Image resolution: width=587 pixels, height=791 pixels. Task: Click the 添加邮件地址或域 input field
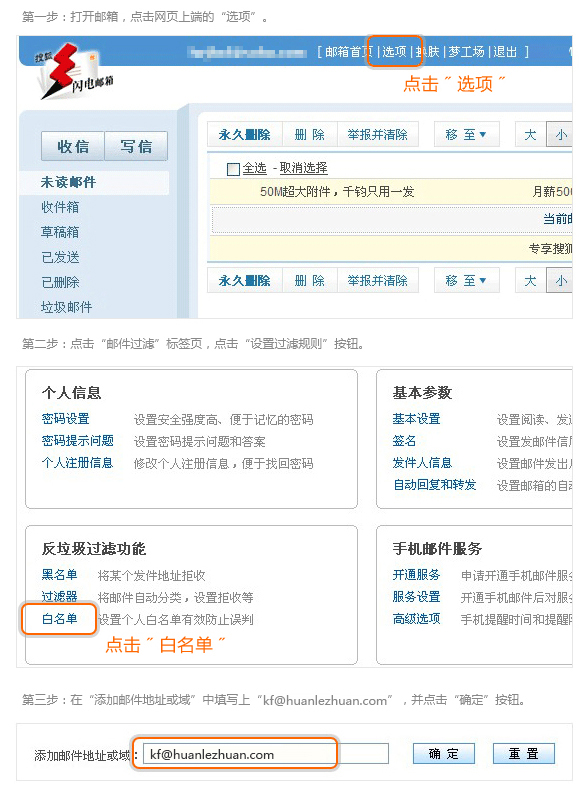pos(266,754)
